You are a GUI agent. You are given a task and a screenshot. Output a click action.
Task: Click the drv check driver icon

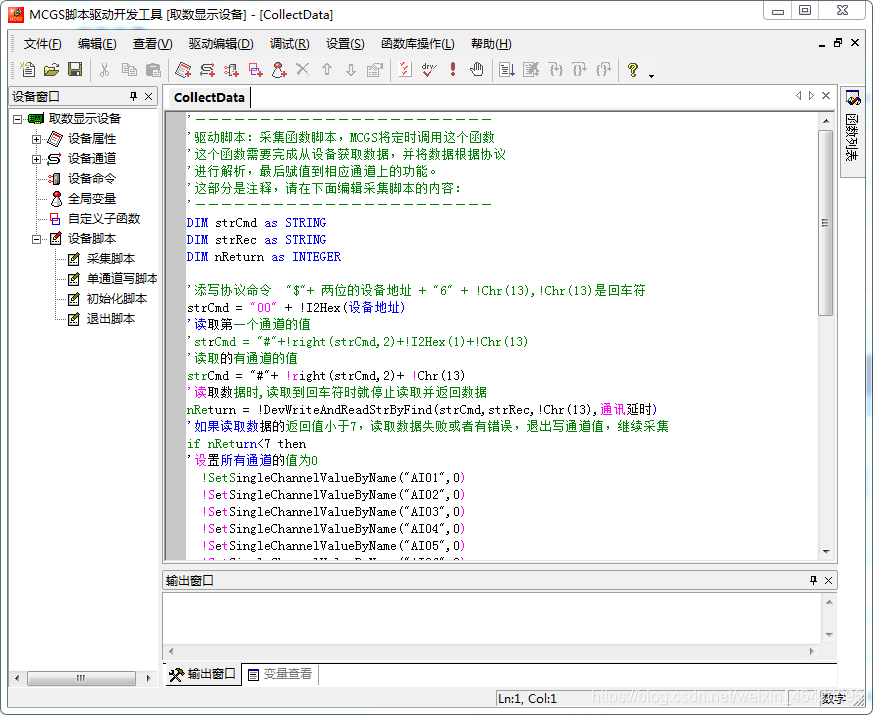click(429, 69)
